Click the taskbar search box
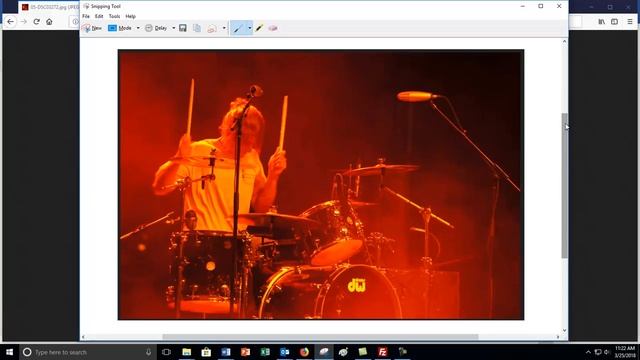The image size is (640, 360). click(88, 352)
